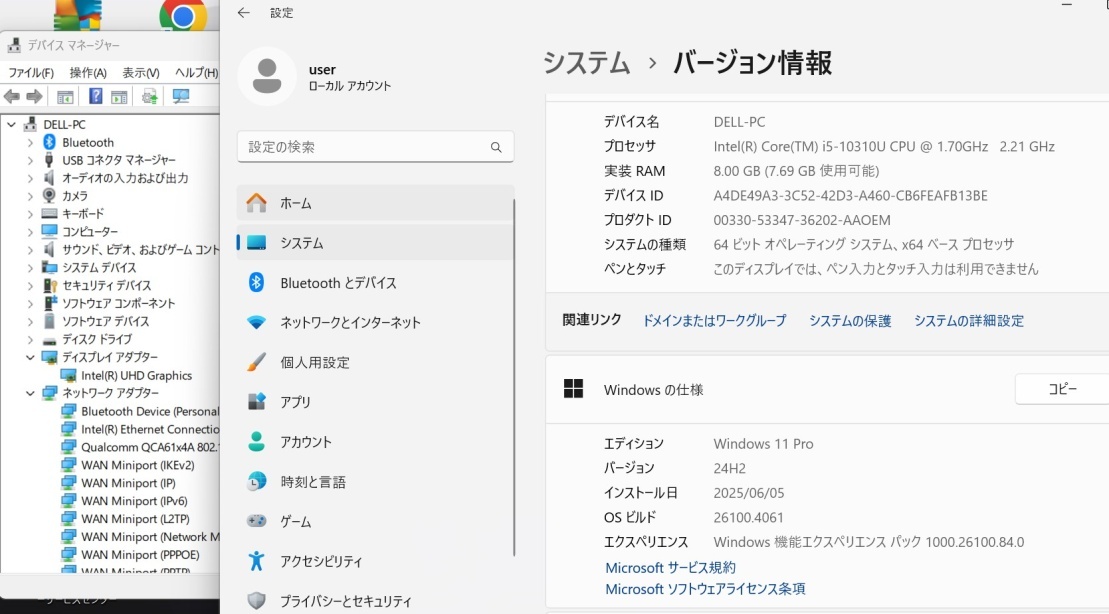Click the 24H2 version value
Screen dimensions: 1109x614
tap(729, 468)
